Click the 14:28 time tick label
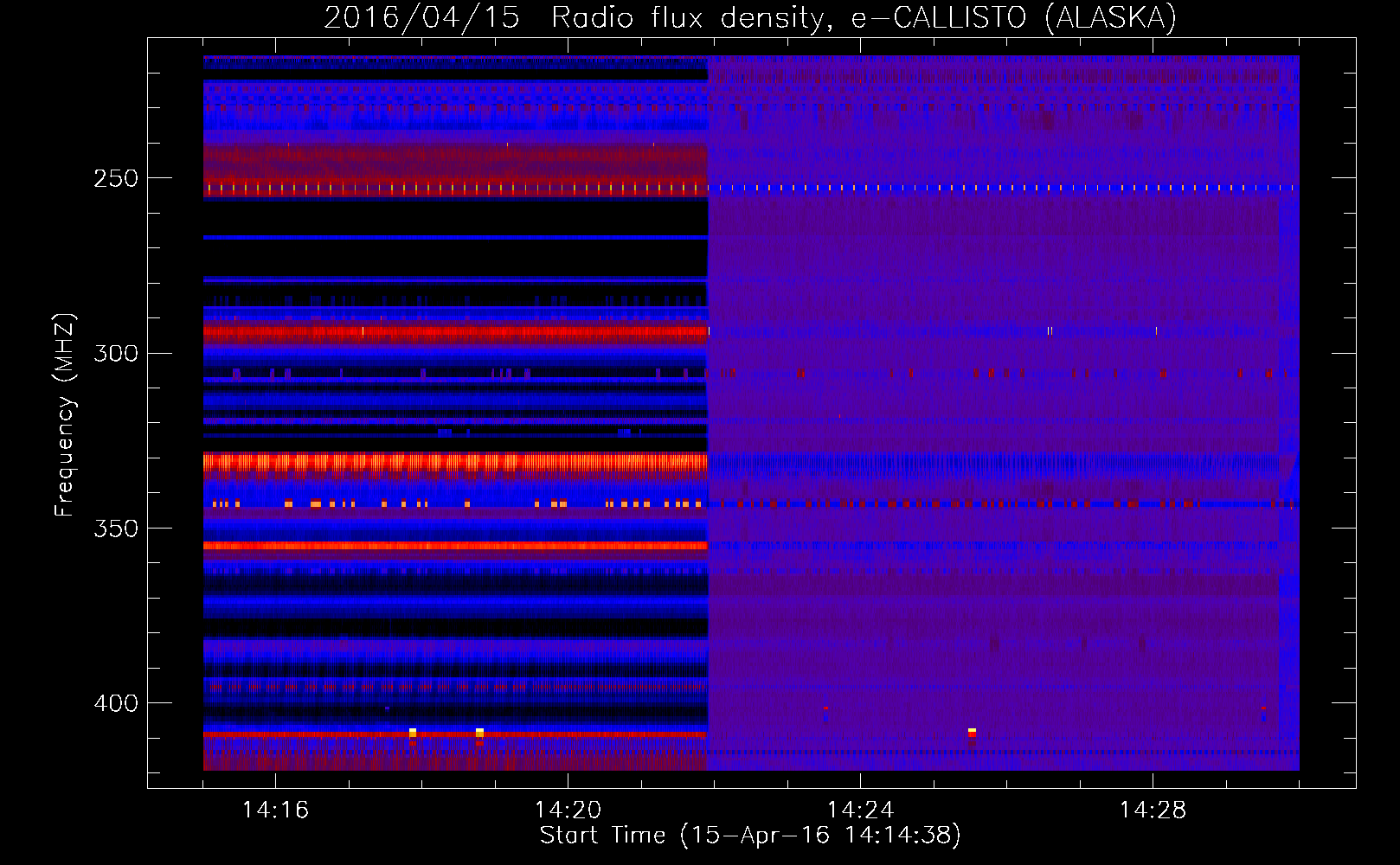1400x865 pixels. coord(1153,810)
